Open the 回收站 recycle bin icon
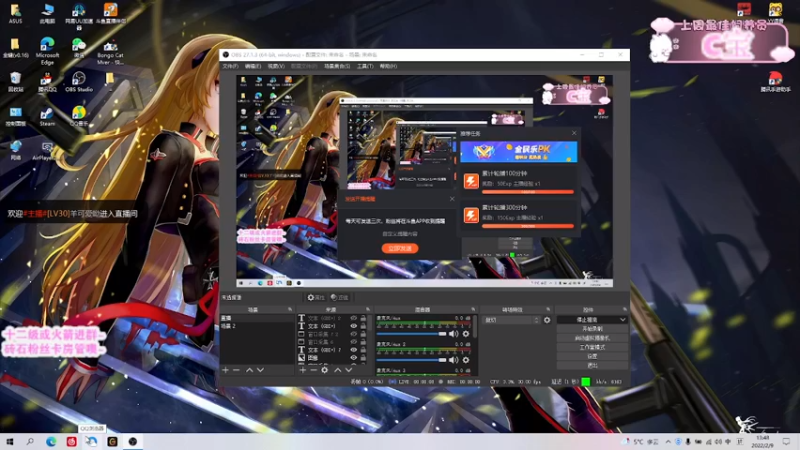Screen dimensions: 800x450 tap(15, 81)
